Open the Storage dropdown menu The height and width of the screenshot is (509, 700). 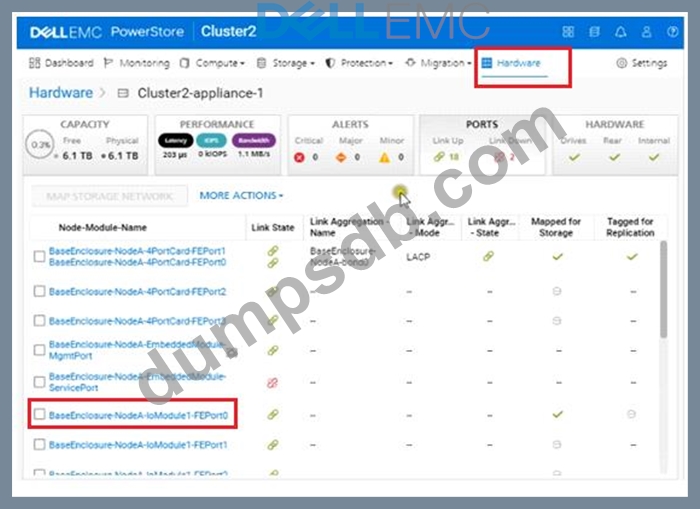click(286, 63)
